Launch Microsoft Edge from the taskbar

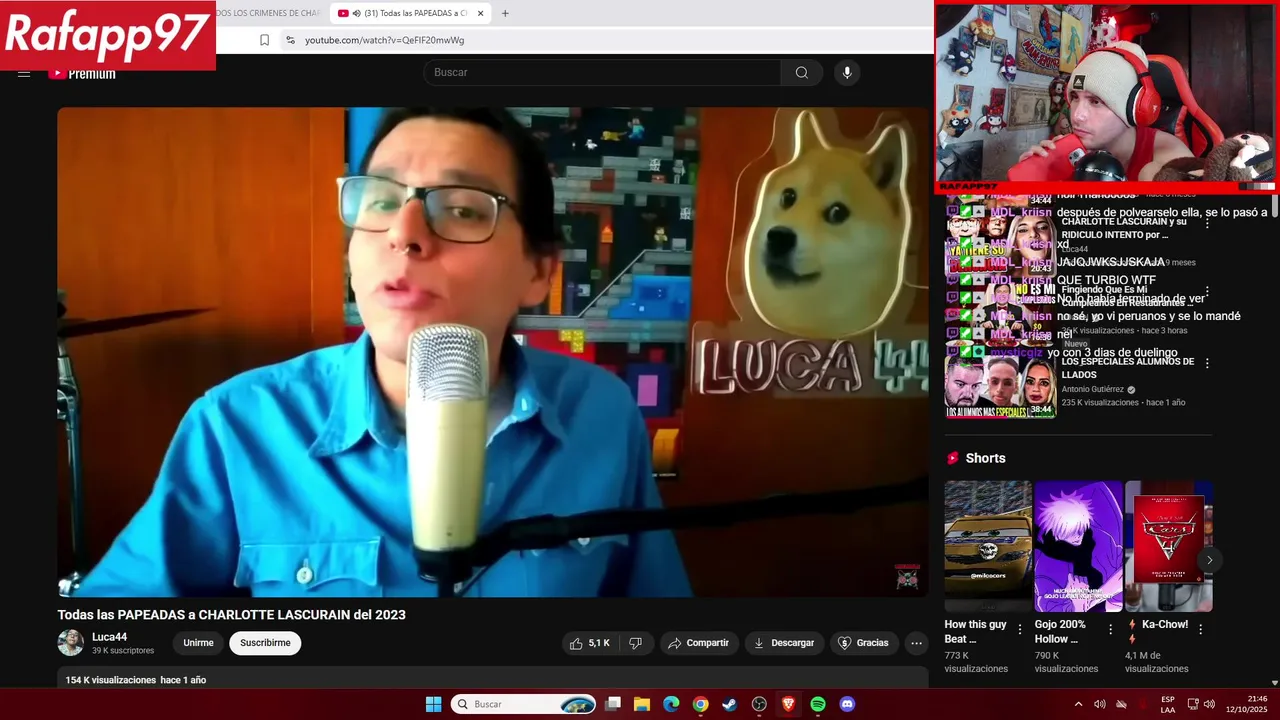[671, 704]
